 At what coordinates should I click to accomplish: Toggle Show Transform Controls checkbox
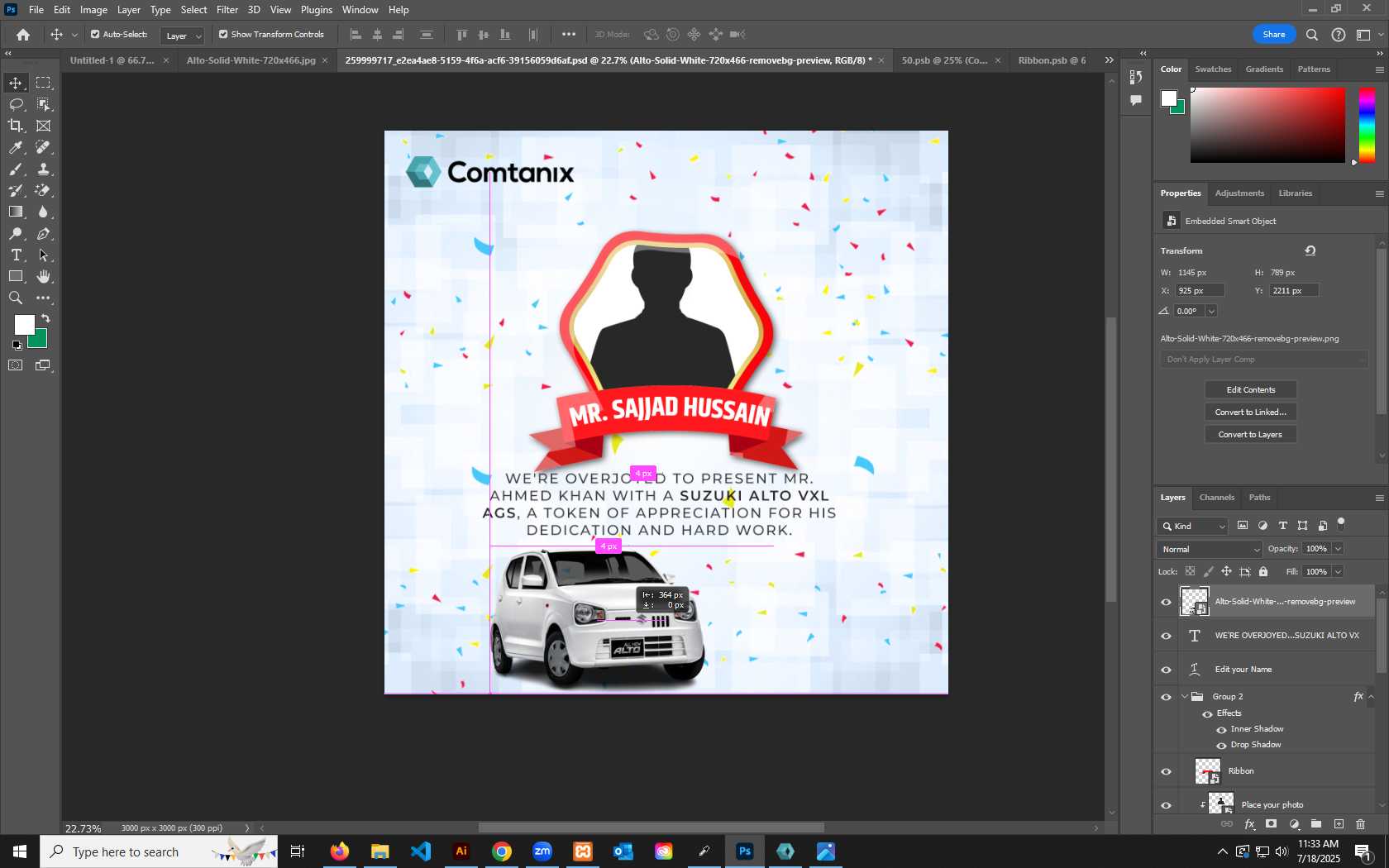click(x=223, y=35)
